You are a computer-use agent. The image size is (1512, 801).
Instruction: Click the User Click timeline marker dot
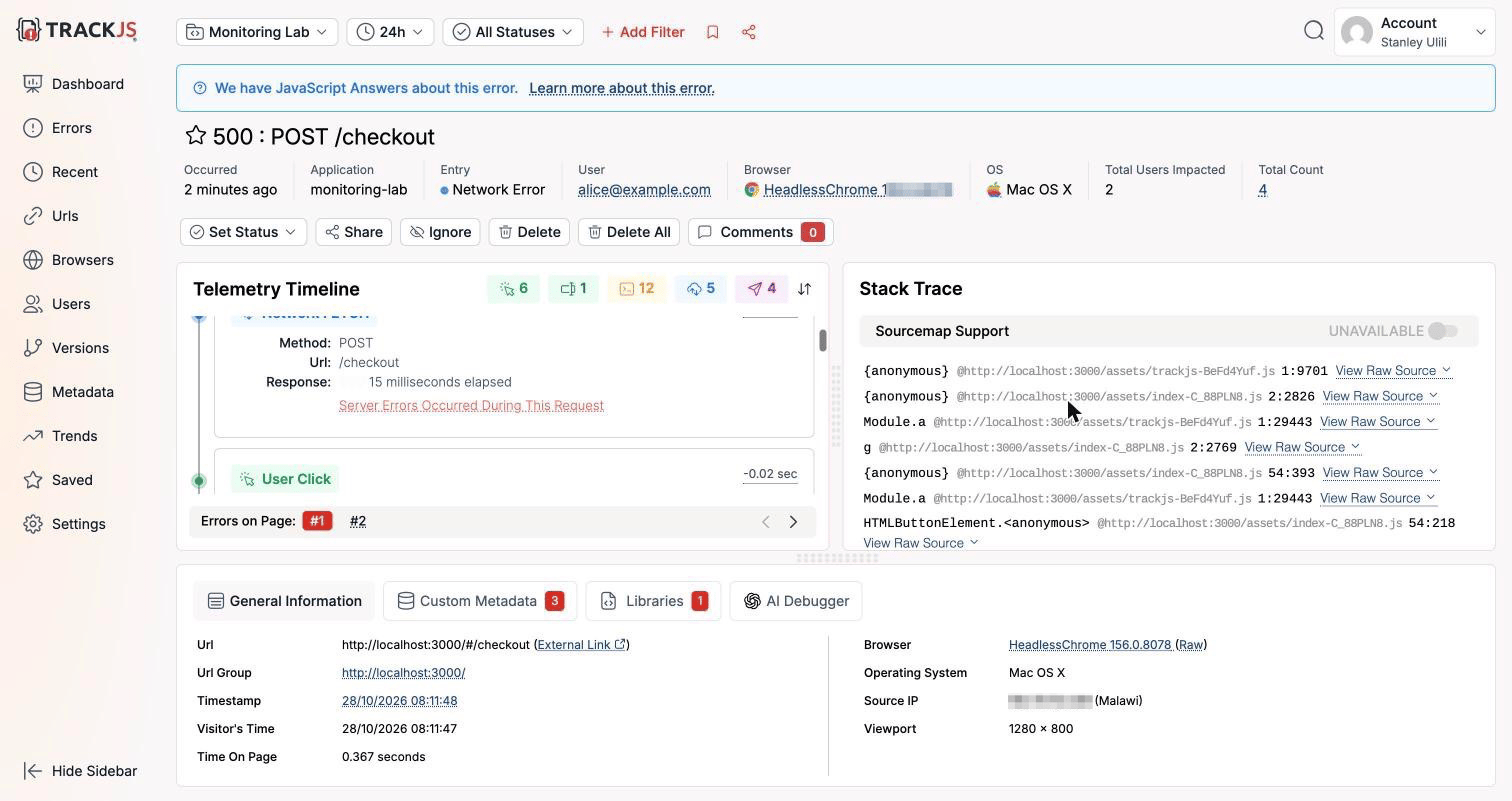click(199, 481)
